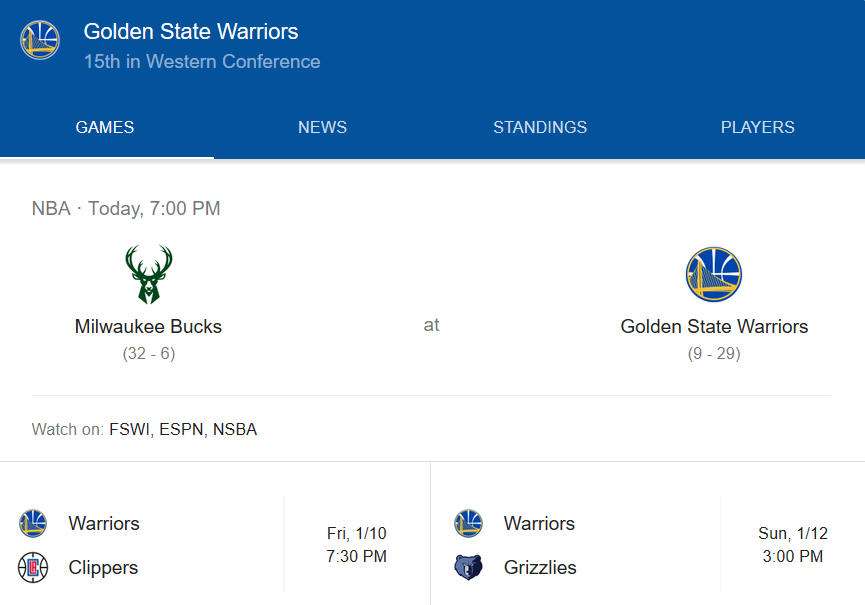This screenshot has height=605, width=865.
Task: Click the Watch on FSWI, ESPN, NSBA line
Action: (x=145, y=430)
